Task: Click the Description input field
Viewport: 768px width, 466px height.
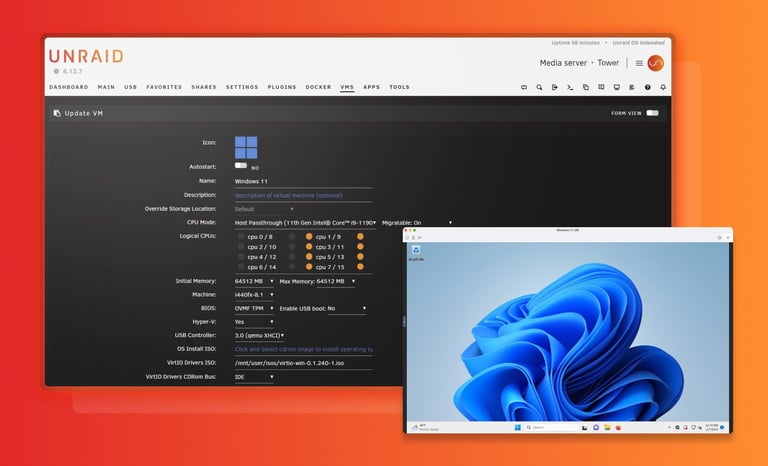Action: point(303,196)
